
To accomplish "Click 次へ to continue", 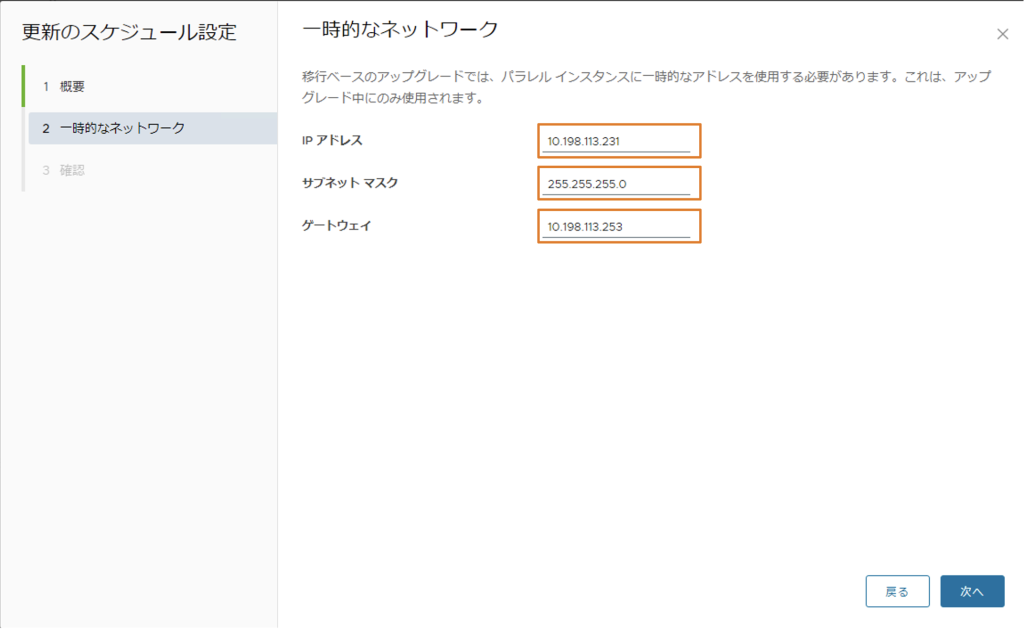I will tap(971, 591).
